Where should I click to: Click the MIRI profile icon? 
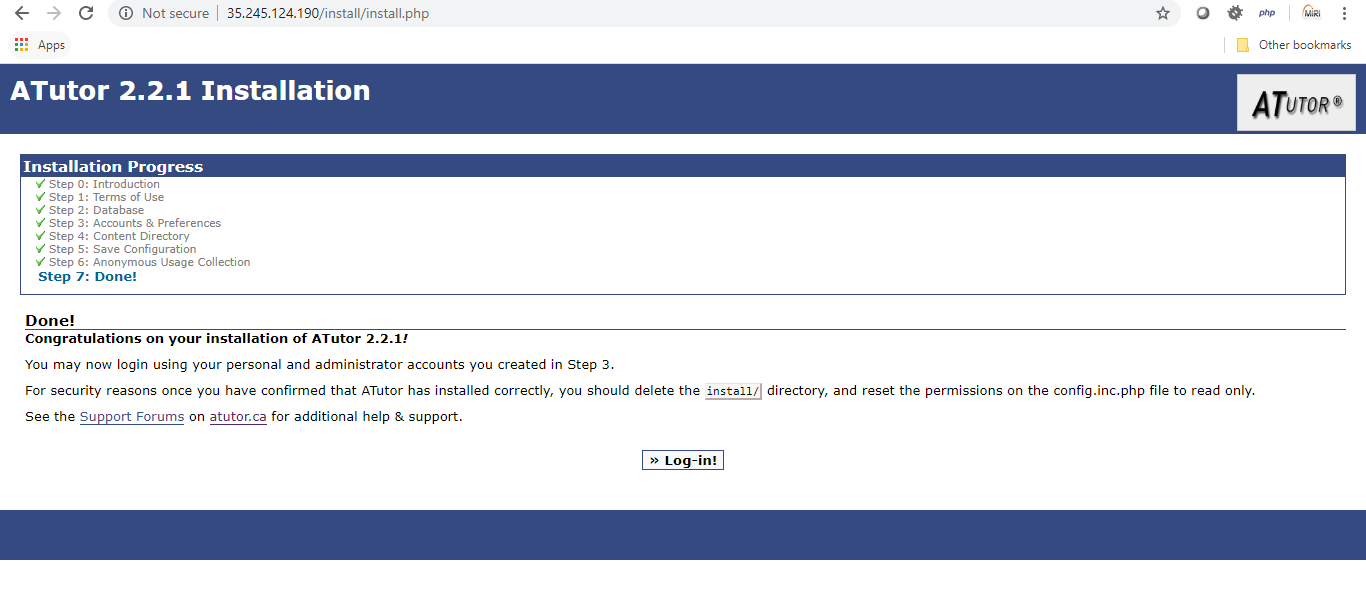1311,13
